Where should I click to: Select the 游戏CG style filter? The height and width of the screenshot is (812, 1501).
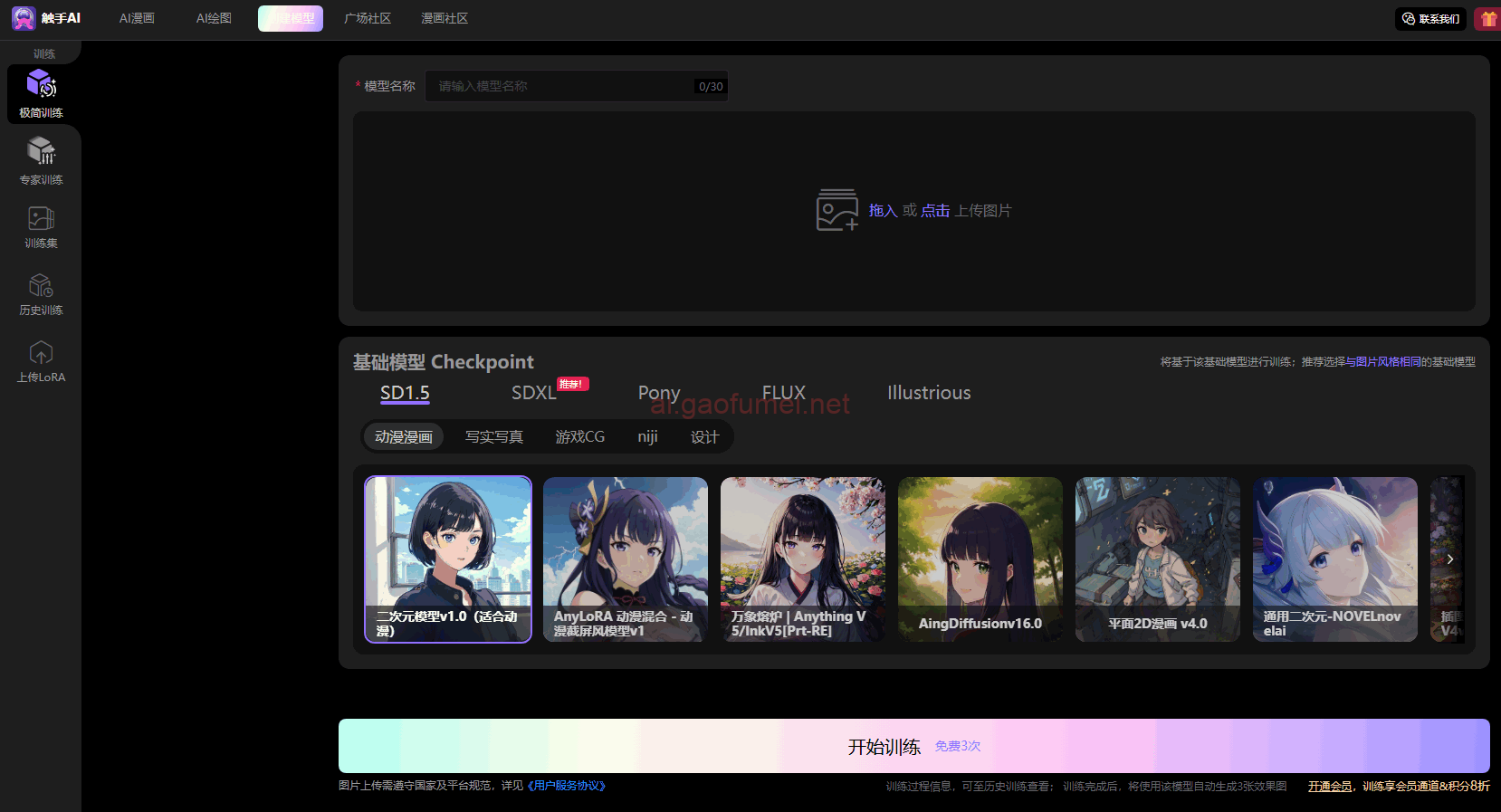[579, 437]
